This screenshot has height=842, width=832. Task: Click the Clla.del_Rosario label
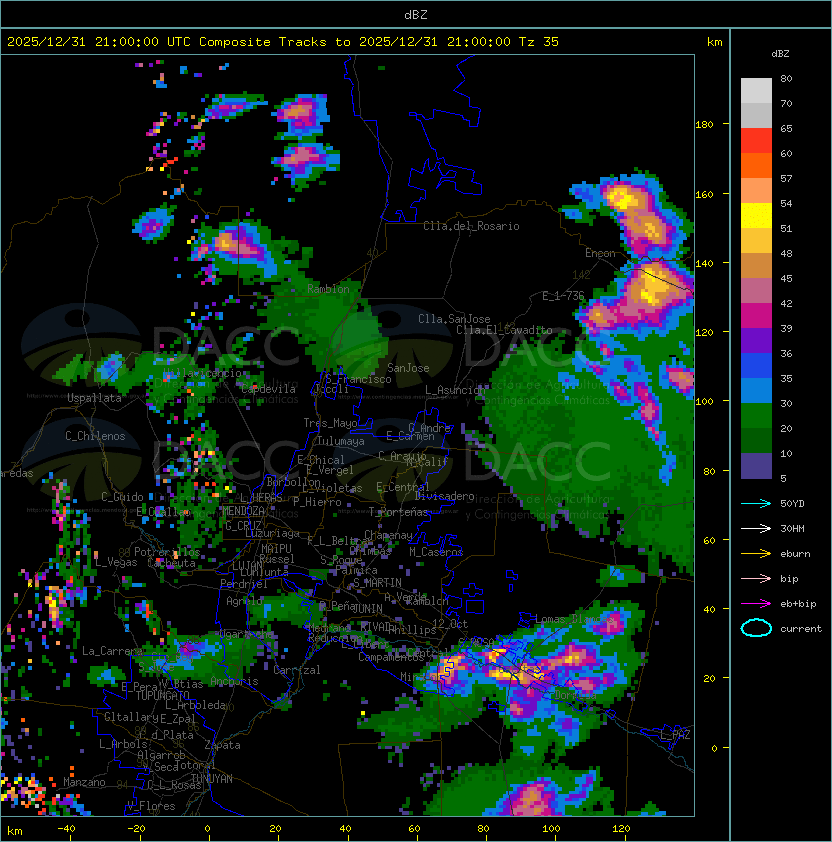point(471,226)
